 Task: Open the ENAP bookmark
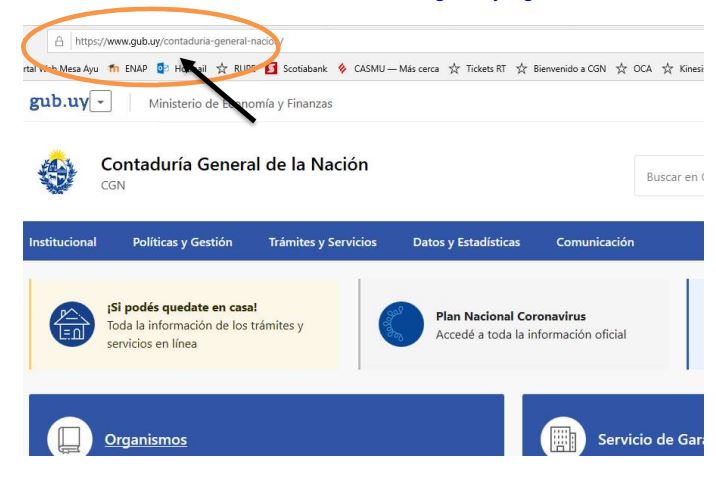[x=136, y=69]
